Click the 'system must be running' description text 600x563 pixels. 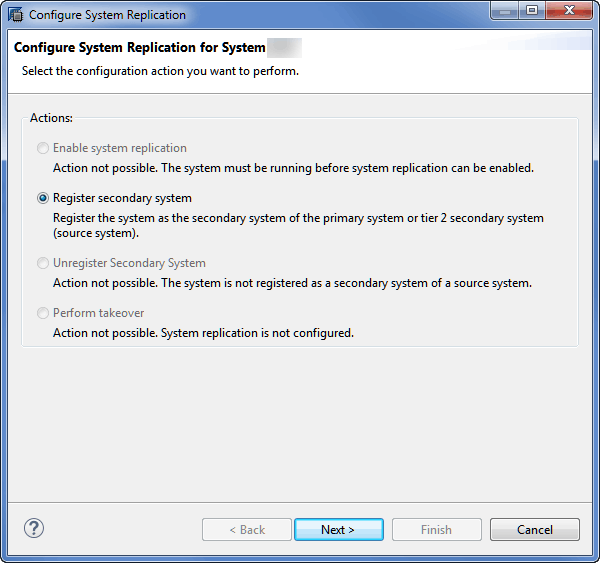coord(293,167)
